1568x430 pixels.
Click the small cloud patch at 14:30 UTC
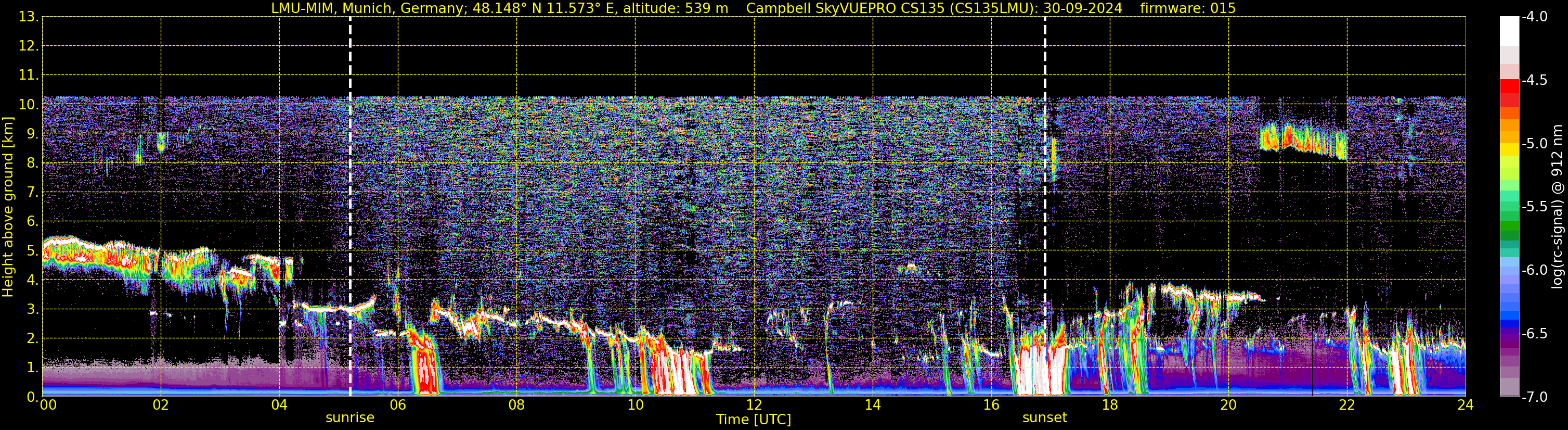(x=911, y=268)
